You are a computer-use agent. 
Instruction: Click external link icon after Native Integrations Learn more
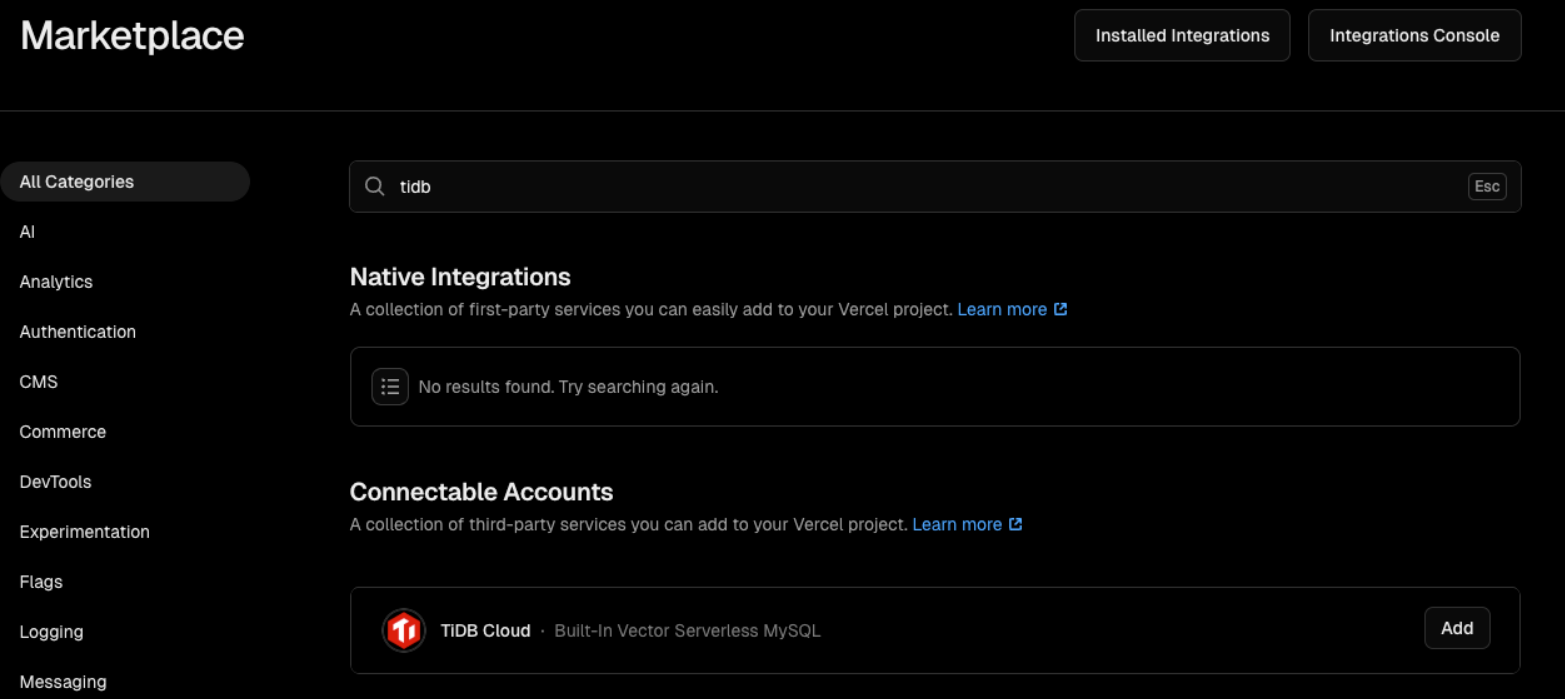click(1061, 309)
